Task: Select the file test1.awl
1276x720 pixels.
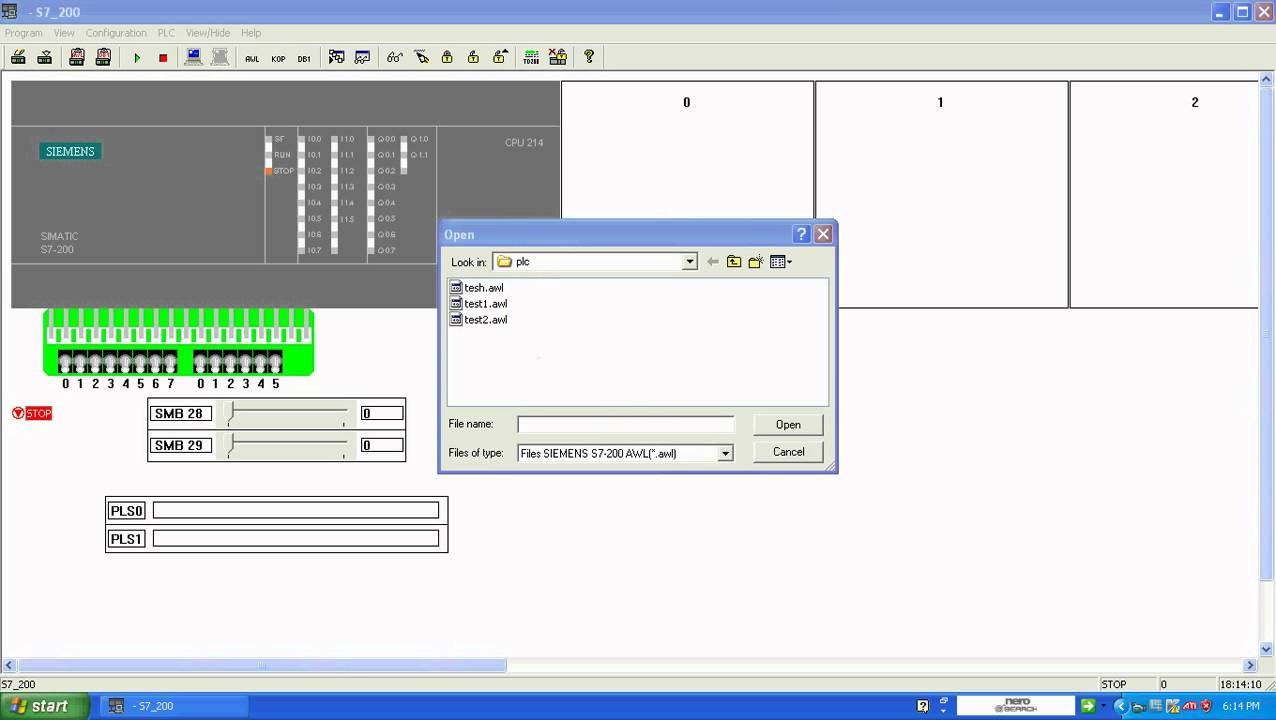Action: point(479,304)
